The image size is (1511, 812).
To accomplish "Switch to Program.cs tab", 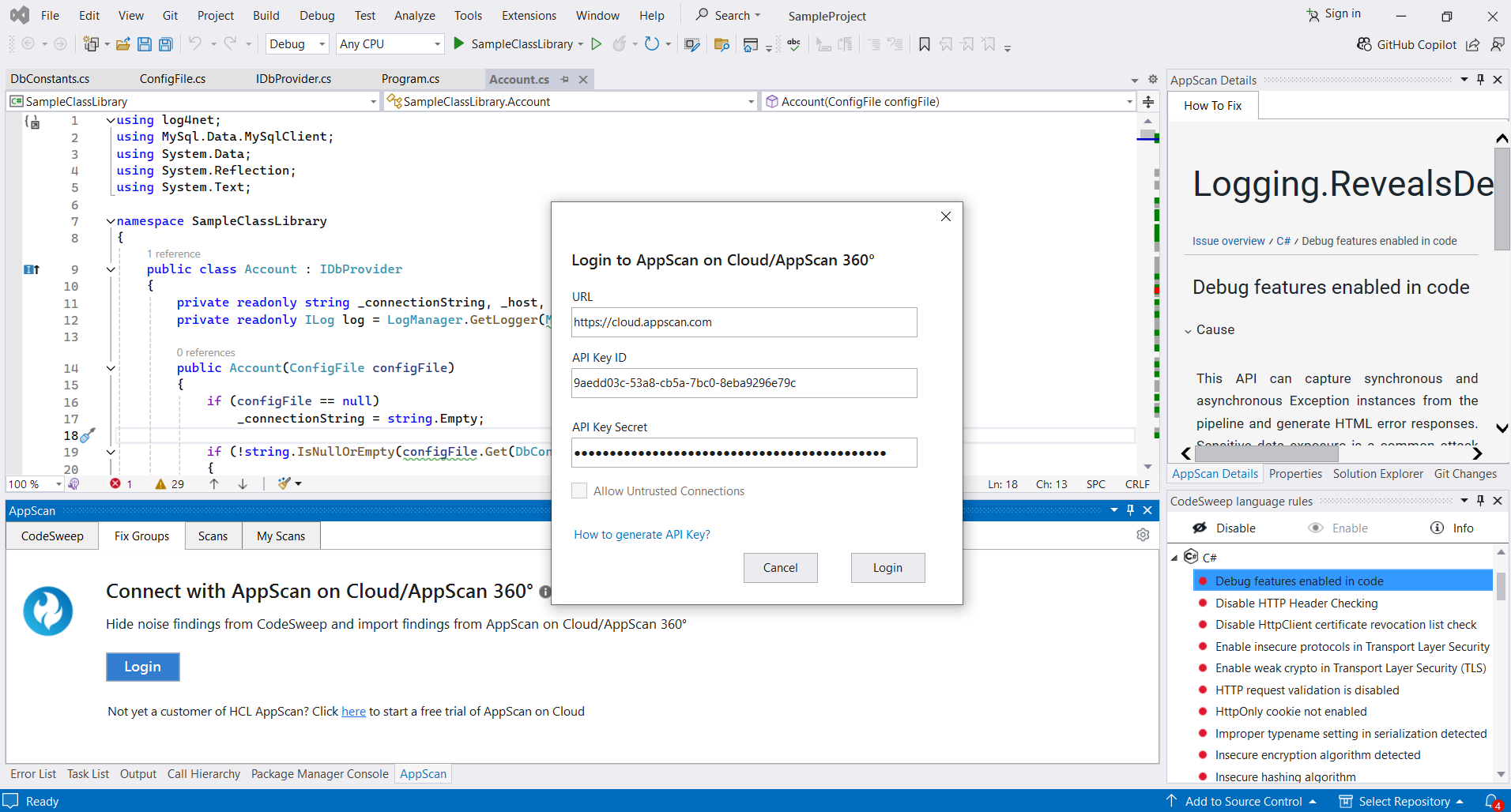I will 410,79.
